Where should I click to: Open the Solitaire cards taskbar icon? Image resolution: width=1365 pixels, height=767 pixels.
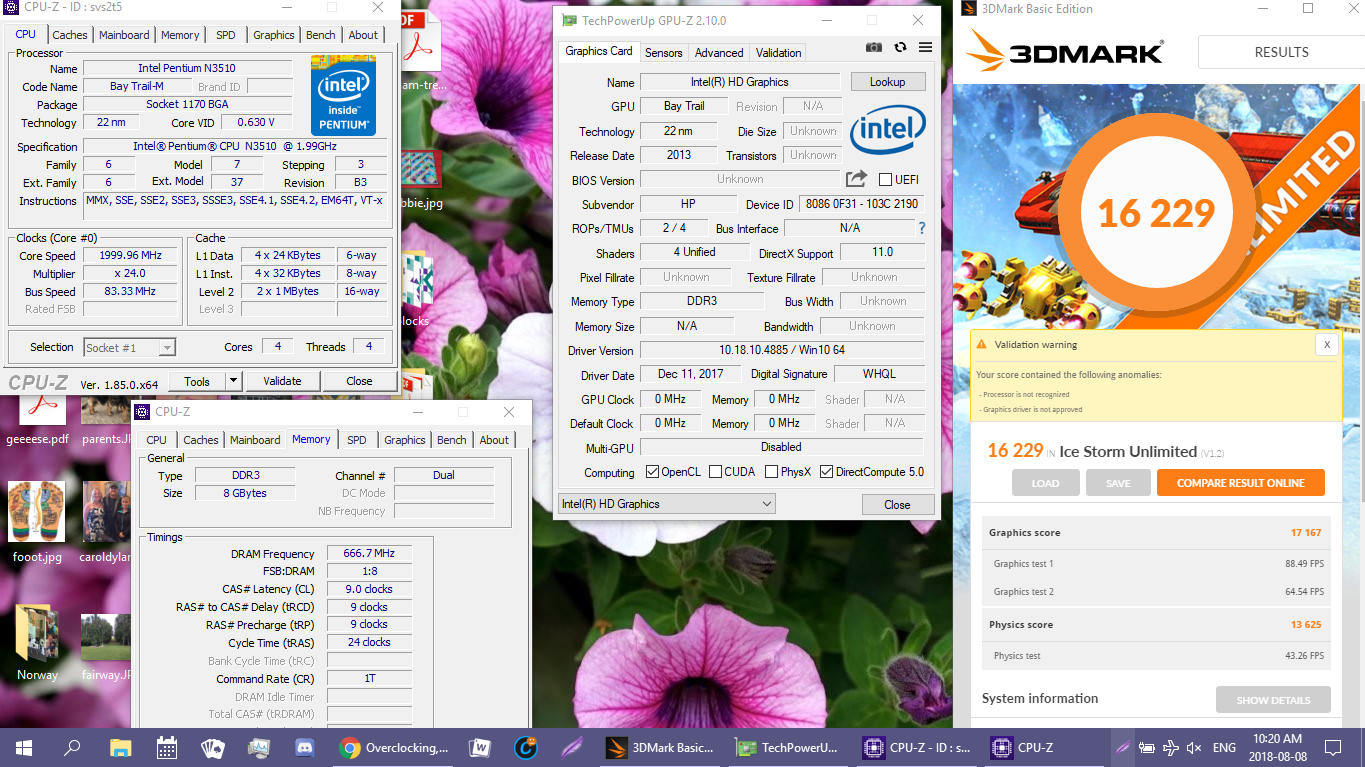pos(213,747)
